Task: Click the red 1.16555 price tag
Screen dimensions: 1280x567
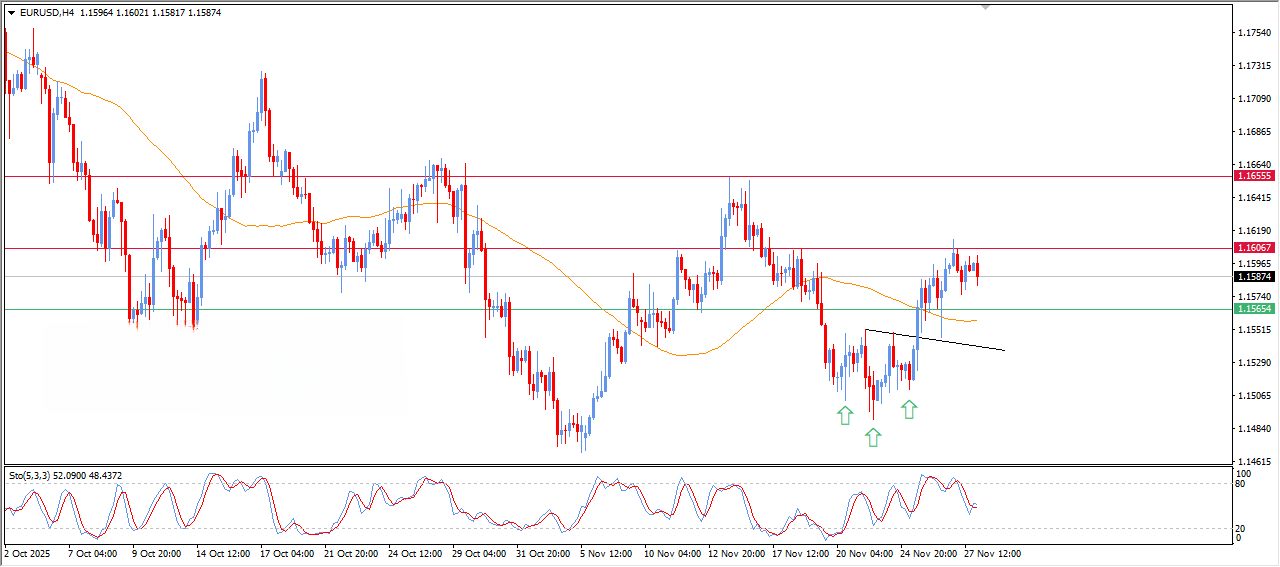Action: 1254,176
